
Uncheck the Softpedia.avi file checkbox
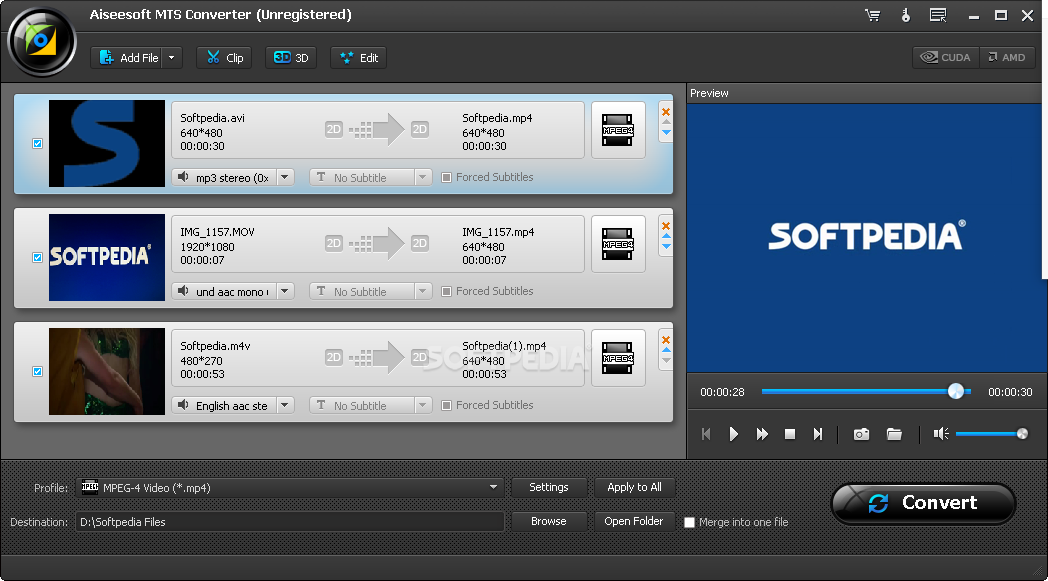[37, 144]
